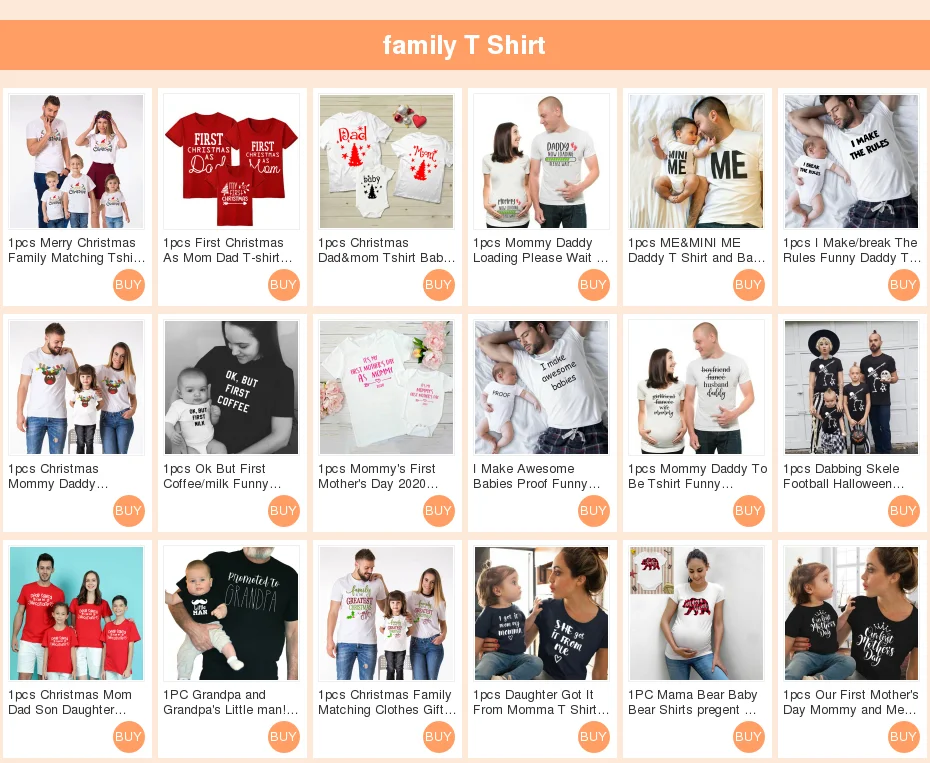Open Mommy Daddy Loading Please Wait product title
The height and width of the screenshot is (763, 930).
tap(541, 250)
